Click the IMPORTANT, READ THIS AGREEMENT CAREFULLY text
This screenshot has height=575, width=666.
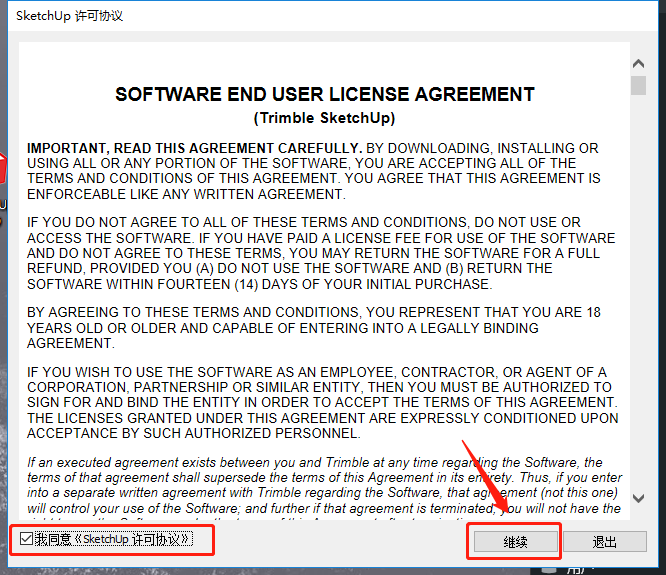(195, 148)
